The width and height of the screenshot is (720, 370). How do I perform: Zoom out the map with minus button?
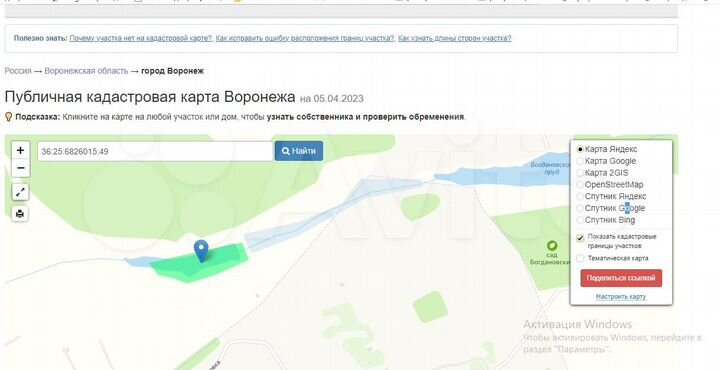click(x=20, y=168)
